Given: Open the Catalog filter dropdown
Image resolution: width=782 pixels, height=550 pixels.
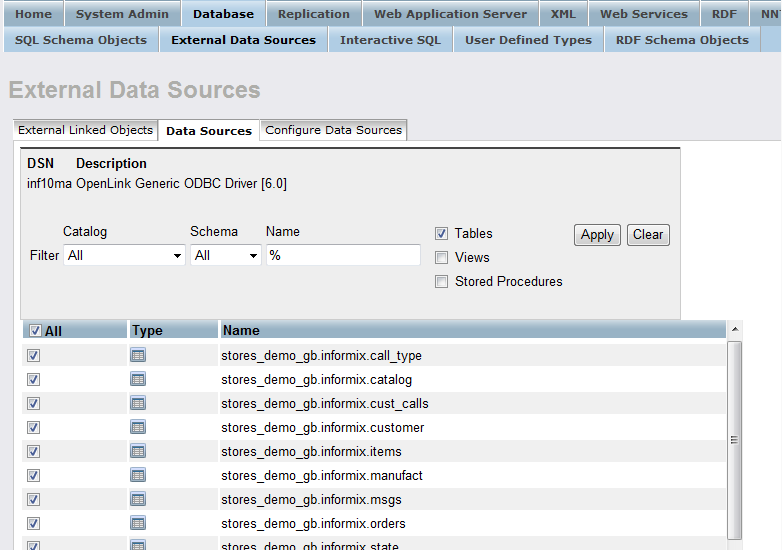Looking at the screenshot, I should tap(124, 255).
